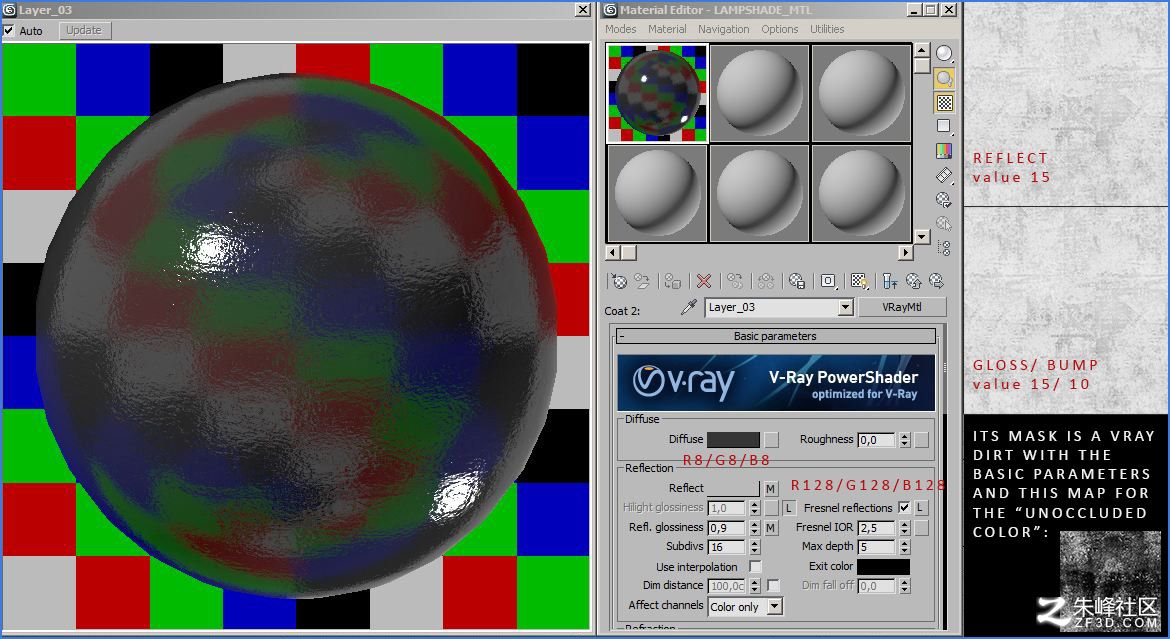Toggle Show Shaded Material in Viewport icon

[x=859, y=281]
